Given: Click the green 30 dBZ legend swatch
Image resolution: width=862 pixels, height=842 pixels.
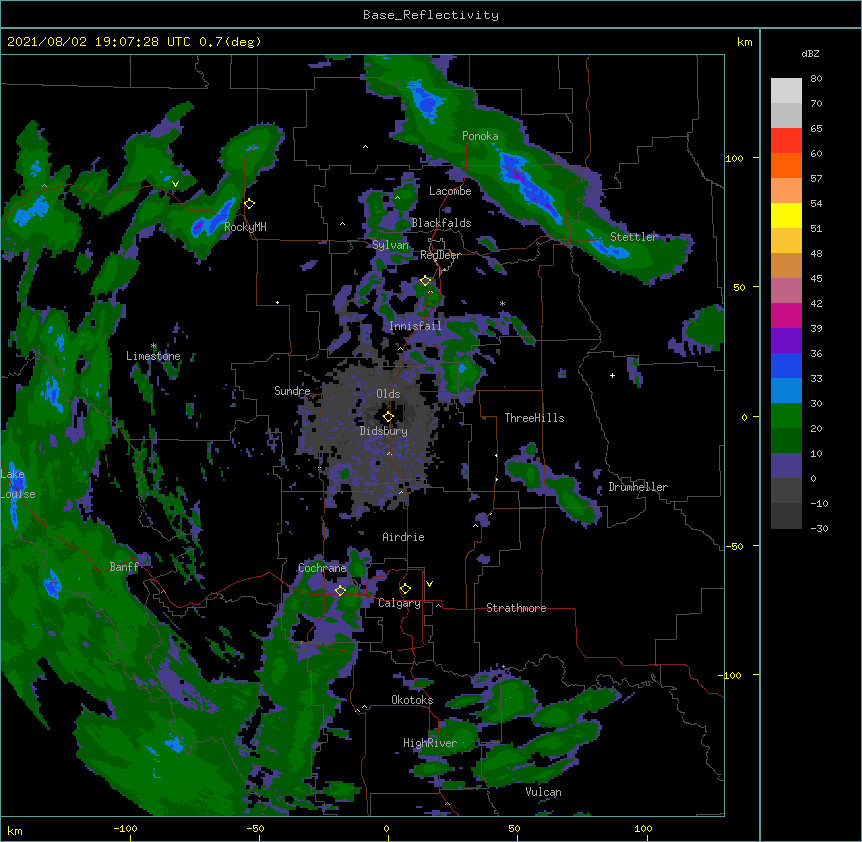Looking at the screenshot, I should (786, 416).
